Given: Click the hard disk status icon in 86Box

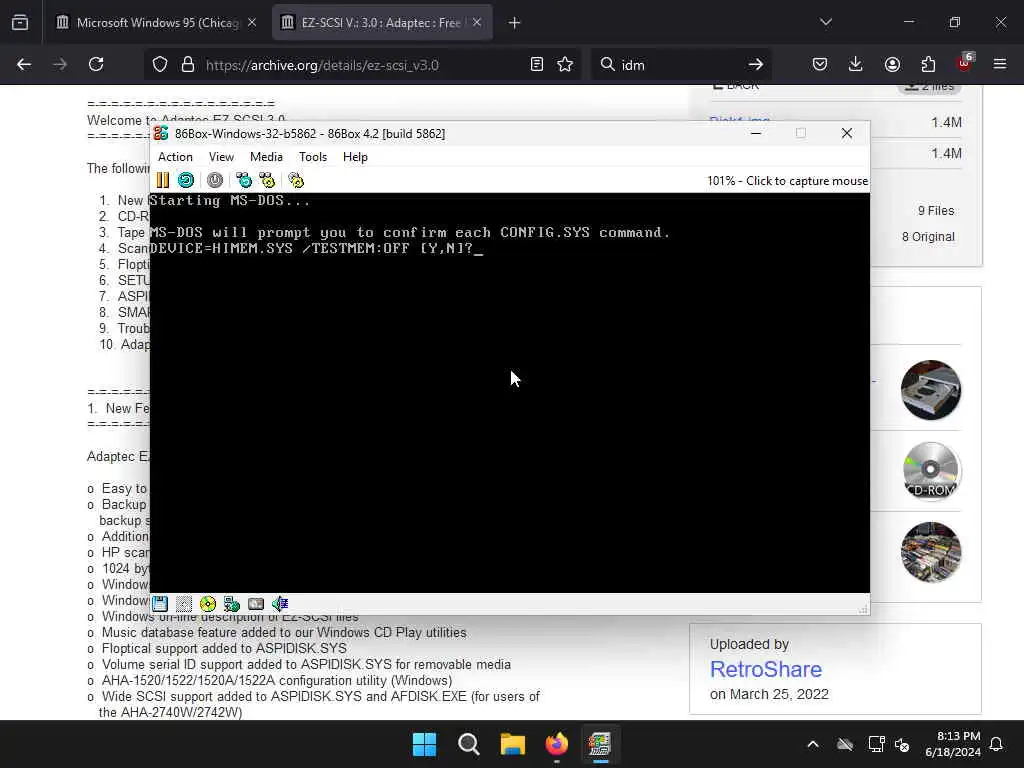Looking at the screenshot, I should (x=256, y=604).
